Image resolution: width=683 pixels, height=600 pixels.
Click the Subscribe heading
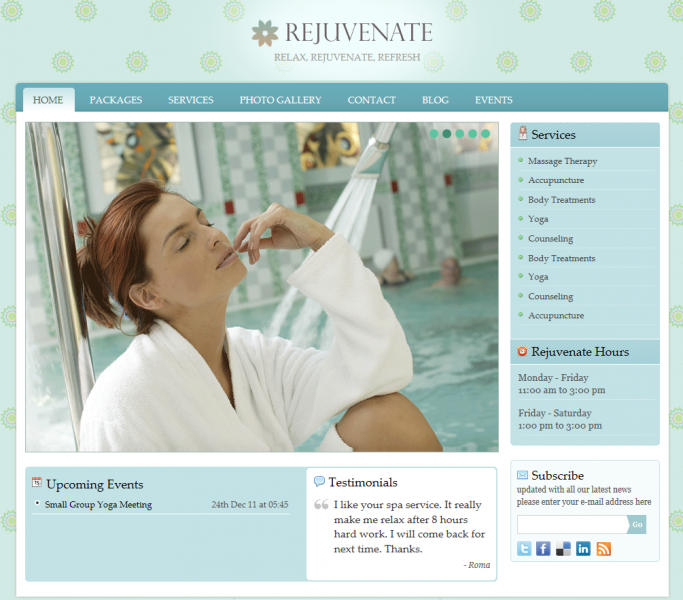click(x=558, y=475)
